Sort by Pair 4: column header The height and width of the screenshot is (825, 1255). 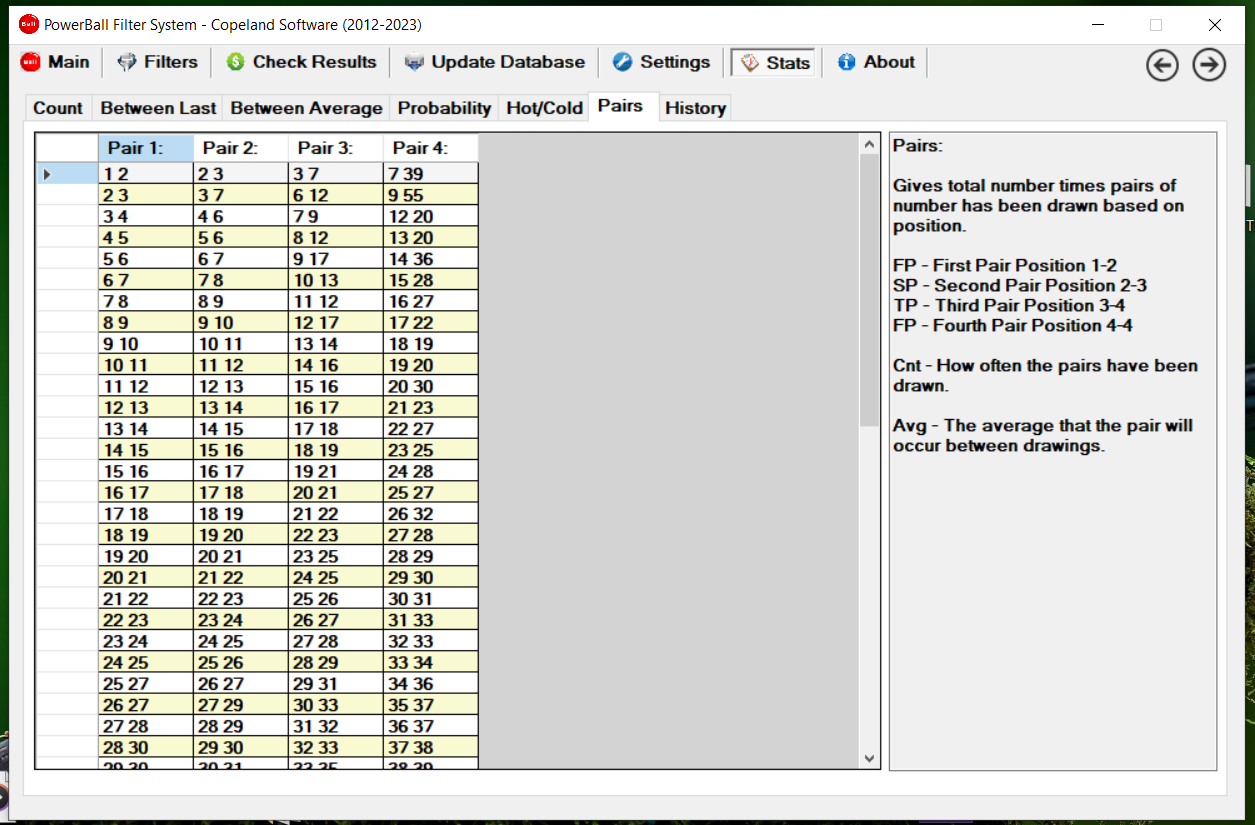(x=431, y=148)
